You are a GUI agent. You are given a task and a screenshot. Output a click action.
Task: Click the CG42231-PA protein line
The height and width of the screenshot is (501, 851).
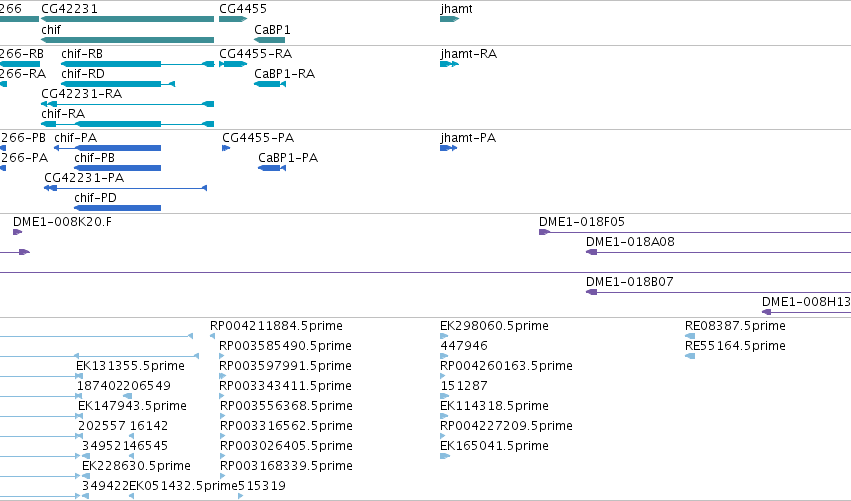coord(125,188)
